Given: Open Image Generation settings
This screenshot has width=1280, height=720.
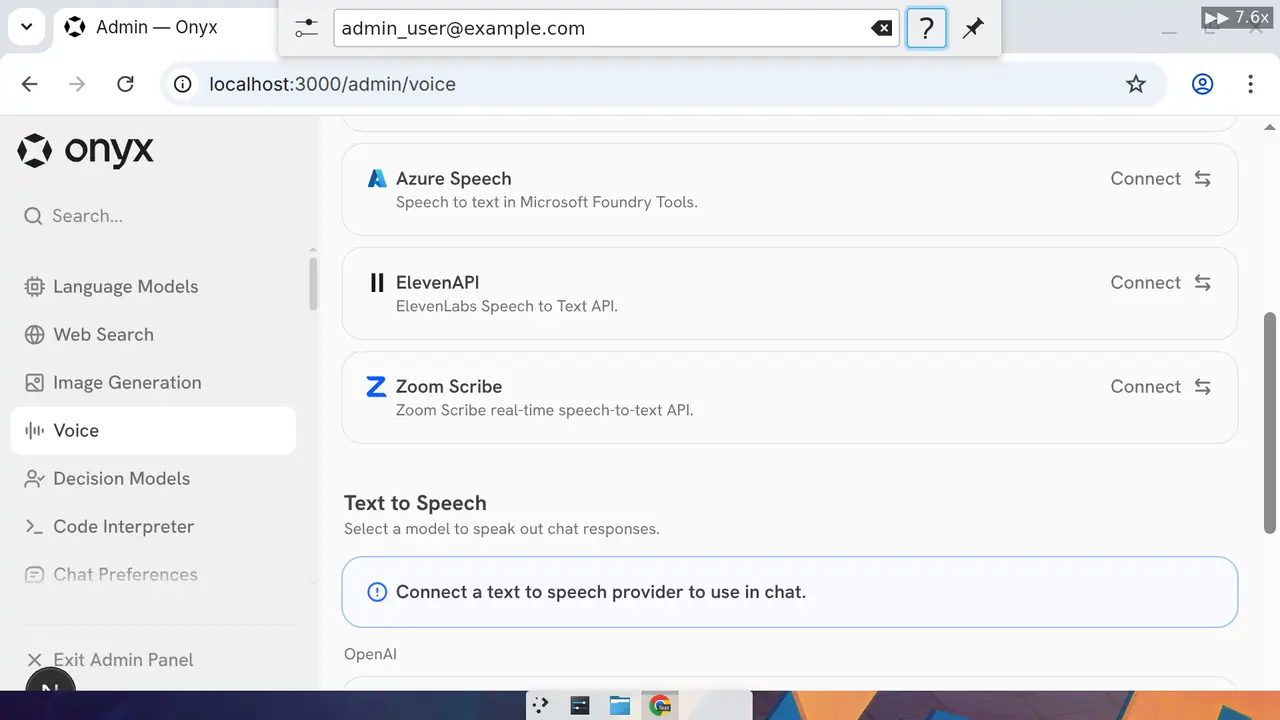Looking at the screenshot, I should pyautogui.click(x=154, y=383).
